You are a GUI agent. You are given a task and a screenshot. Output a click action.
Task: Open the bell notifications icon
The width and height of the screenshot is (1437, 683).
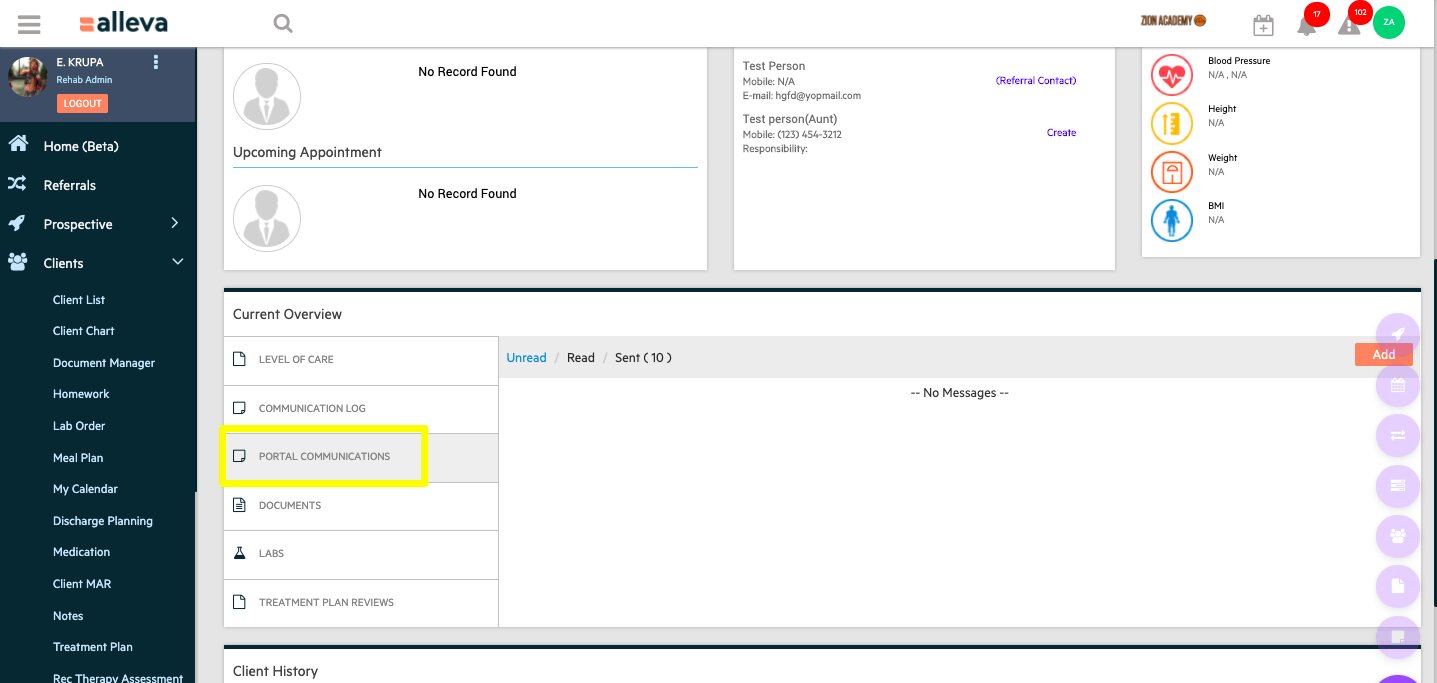[1306, 26]
